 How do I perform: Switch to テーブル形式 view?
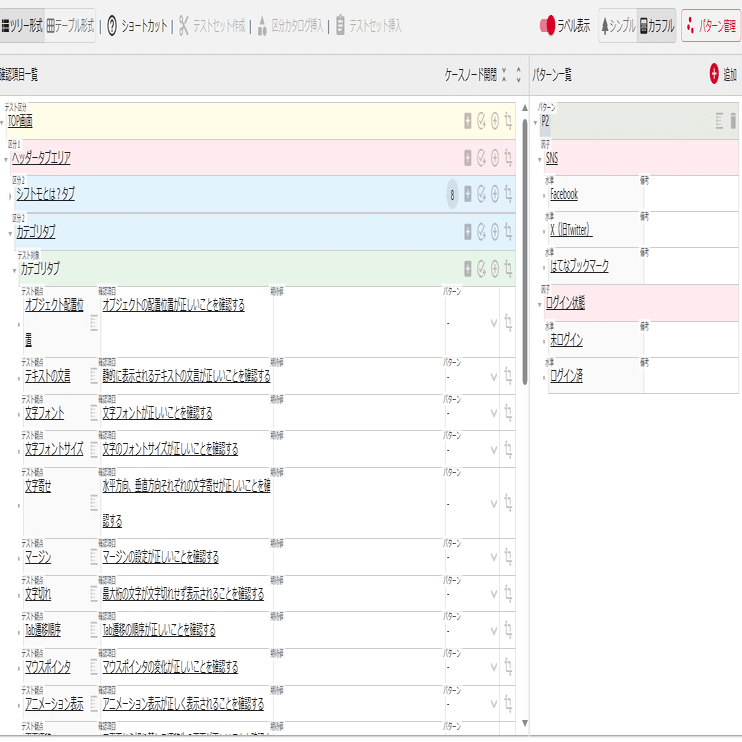click(70, 26)
